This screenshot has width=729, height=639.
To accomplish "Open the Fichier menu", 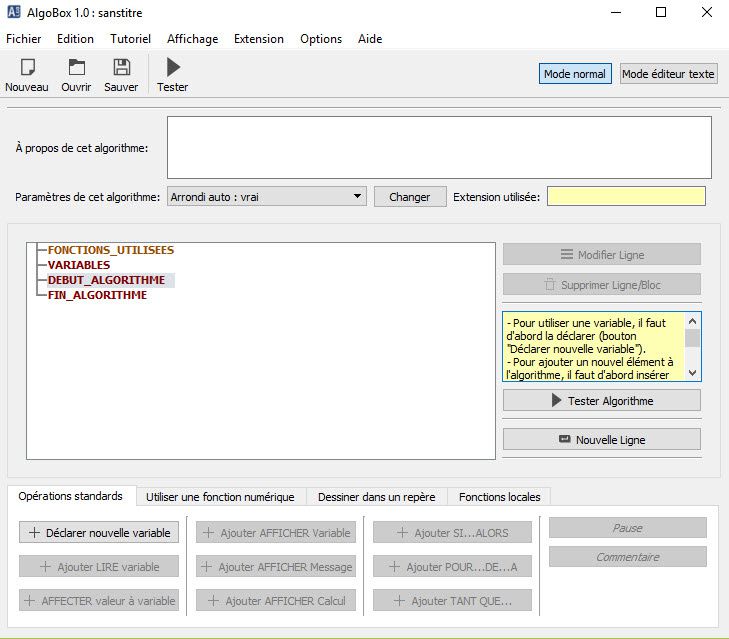I will pos(24,39).
